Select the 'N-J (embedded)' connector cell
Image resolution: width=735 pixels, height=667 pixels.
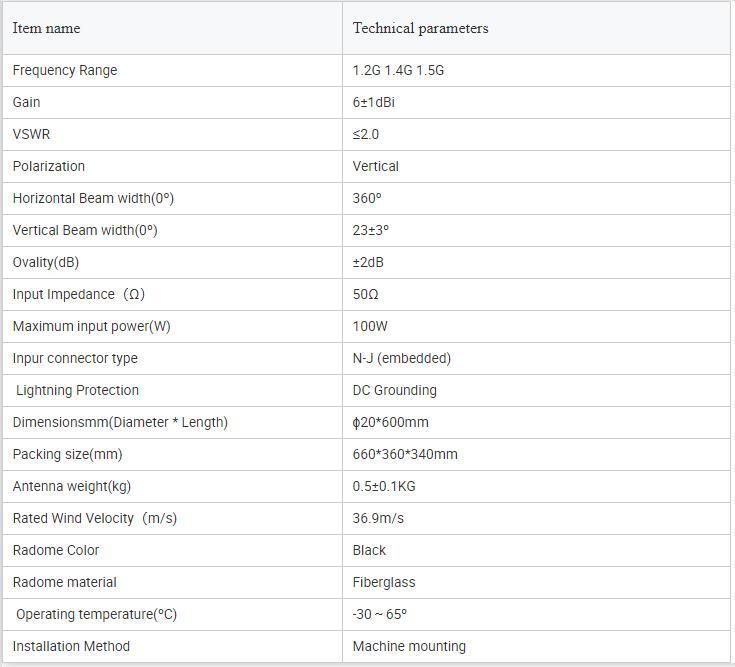[536, 359]
